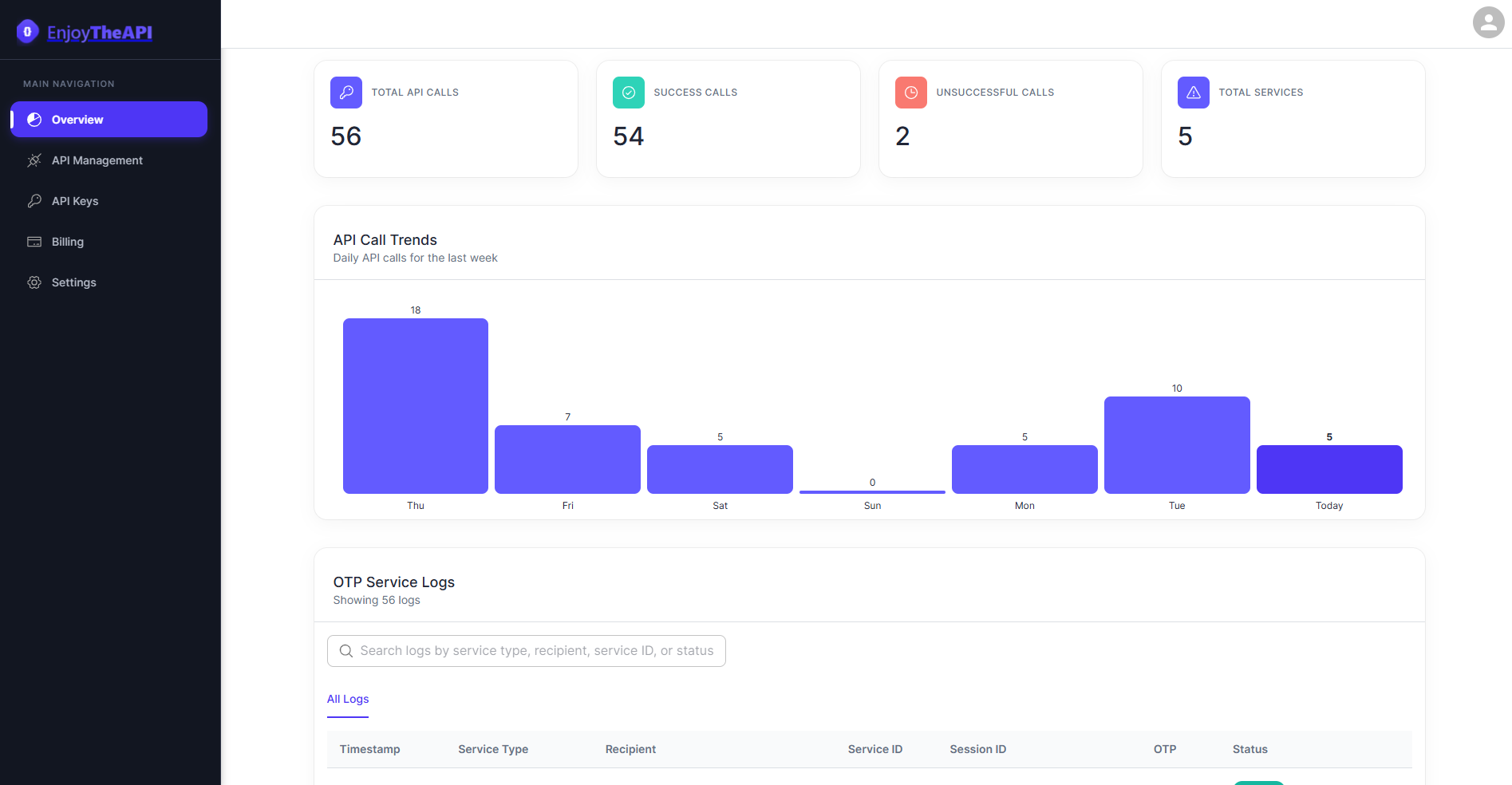
Task: Click the Tuesday bar showing 10 calls
Action: click(x=1177, y=445)
